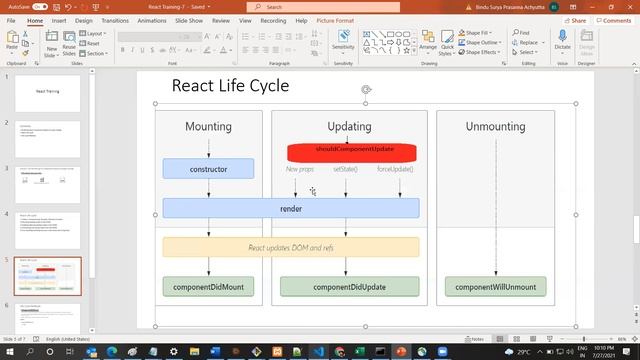Start Slide Show from status bar
Image resolution: width=640 pixels, height=360 pixels.
point(550,339)
